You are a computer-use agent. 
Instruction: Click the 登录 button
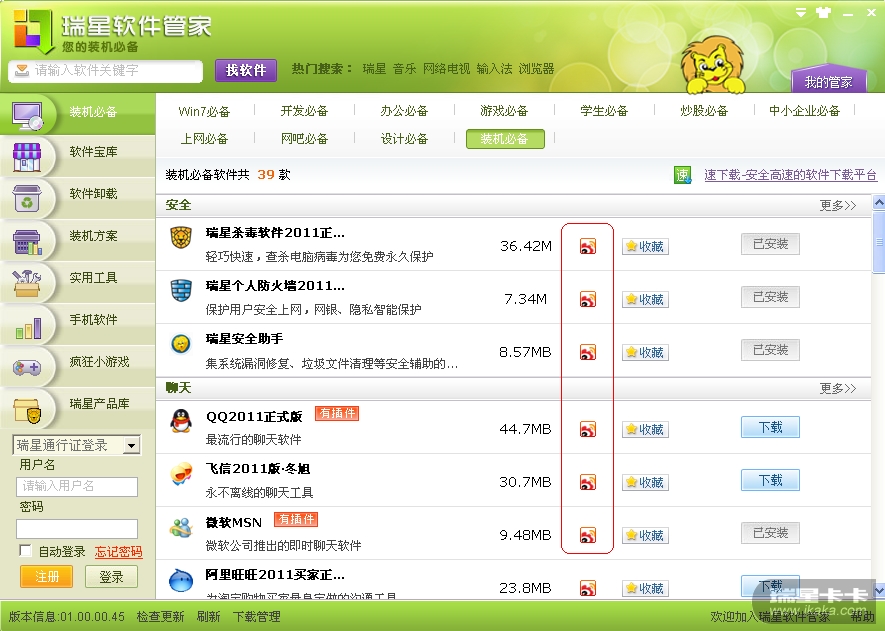[x=111, y=577]
